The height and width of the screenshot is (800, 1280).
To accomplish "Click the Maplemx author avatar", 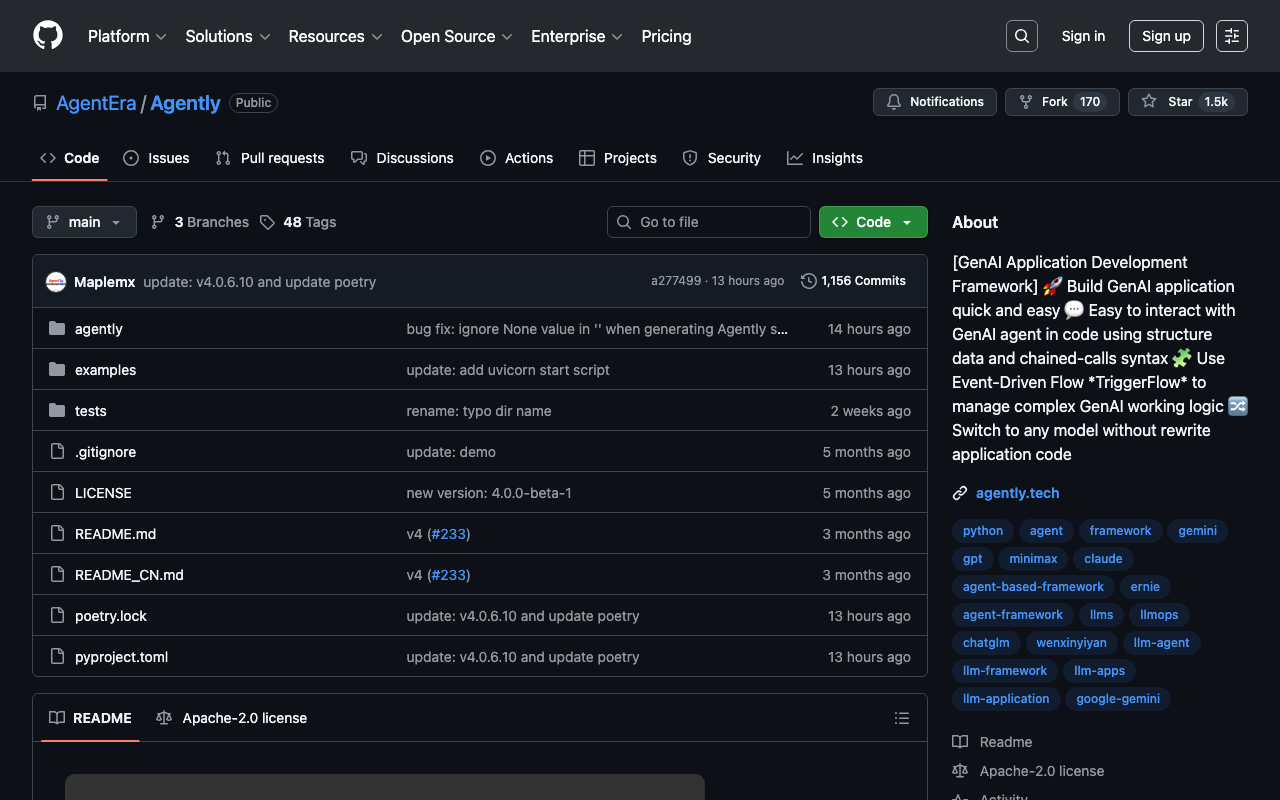I will (56, 282).
